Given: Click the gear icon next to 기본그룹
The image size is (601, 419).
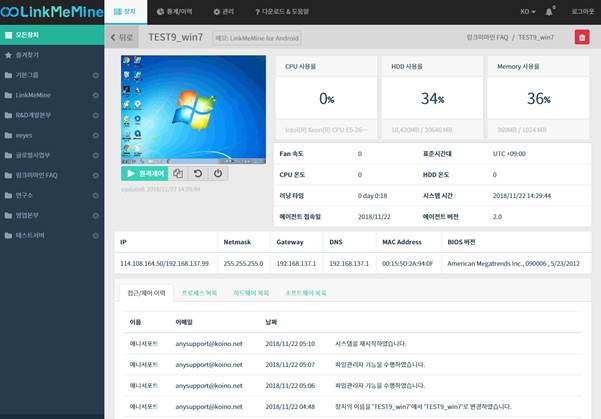Looking at the screenshot, I should click(95, 76).
